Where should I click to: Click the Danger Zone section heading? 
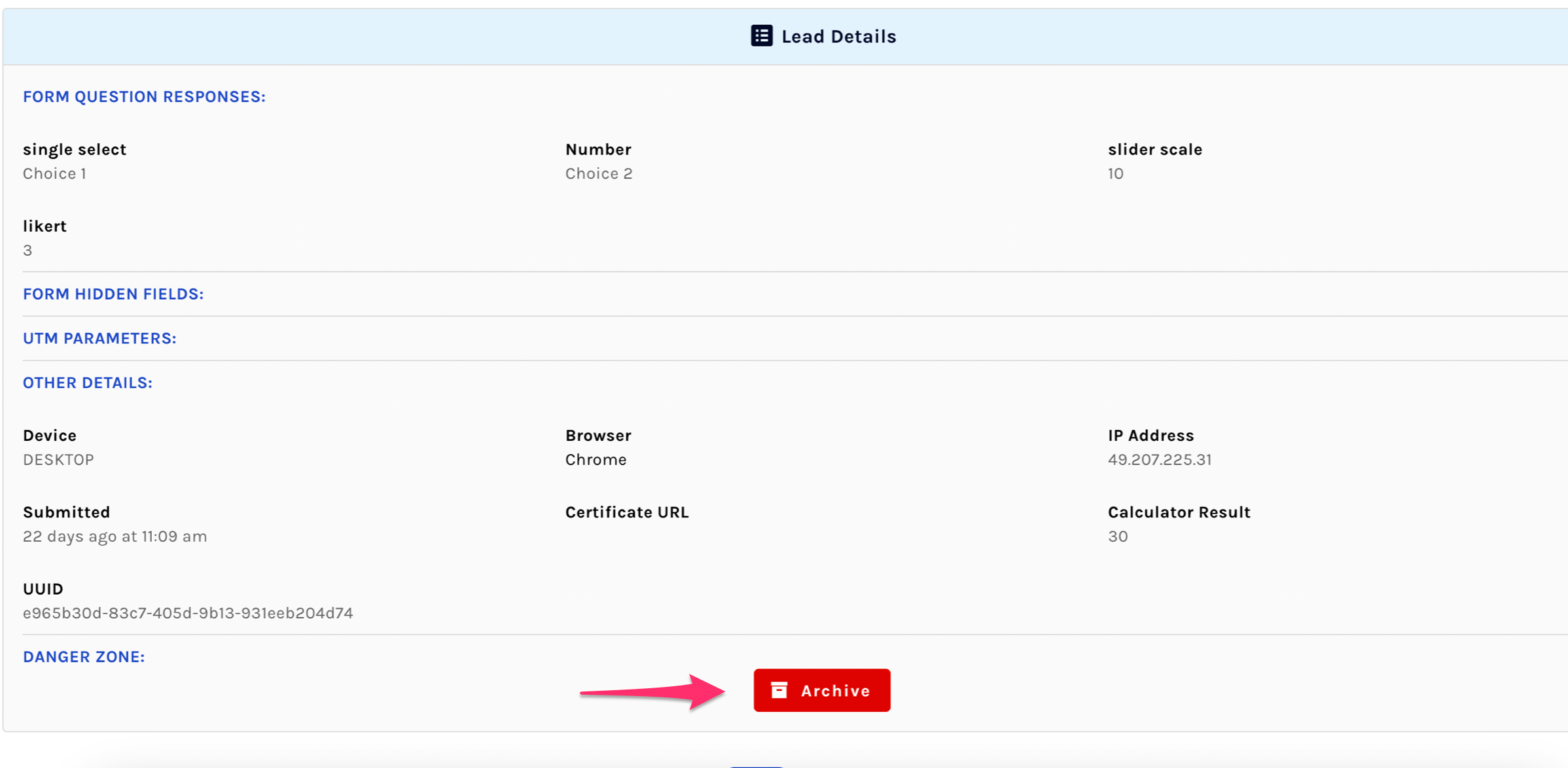click(84, 657)
